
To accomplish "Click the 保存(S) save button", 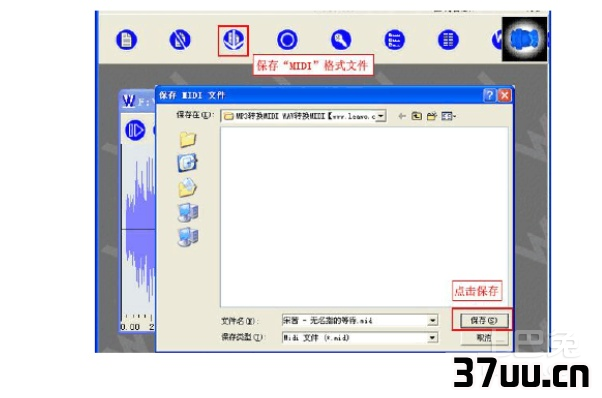I will 484,320.
